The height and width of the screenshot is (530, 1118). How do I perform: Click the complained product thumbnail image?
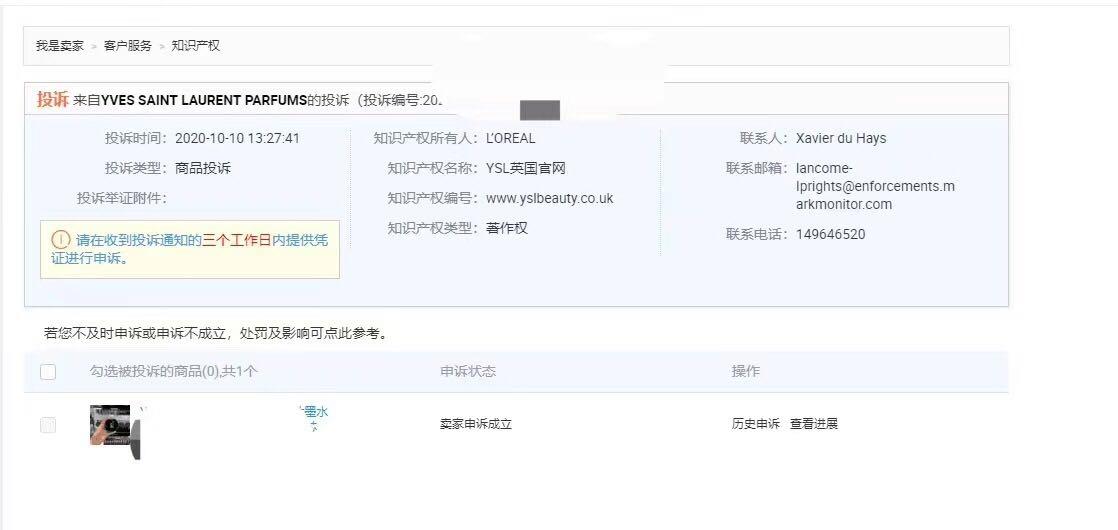point(110,425)
